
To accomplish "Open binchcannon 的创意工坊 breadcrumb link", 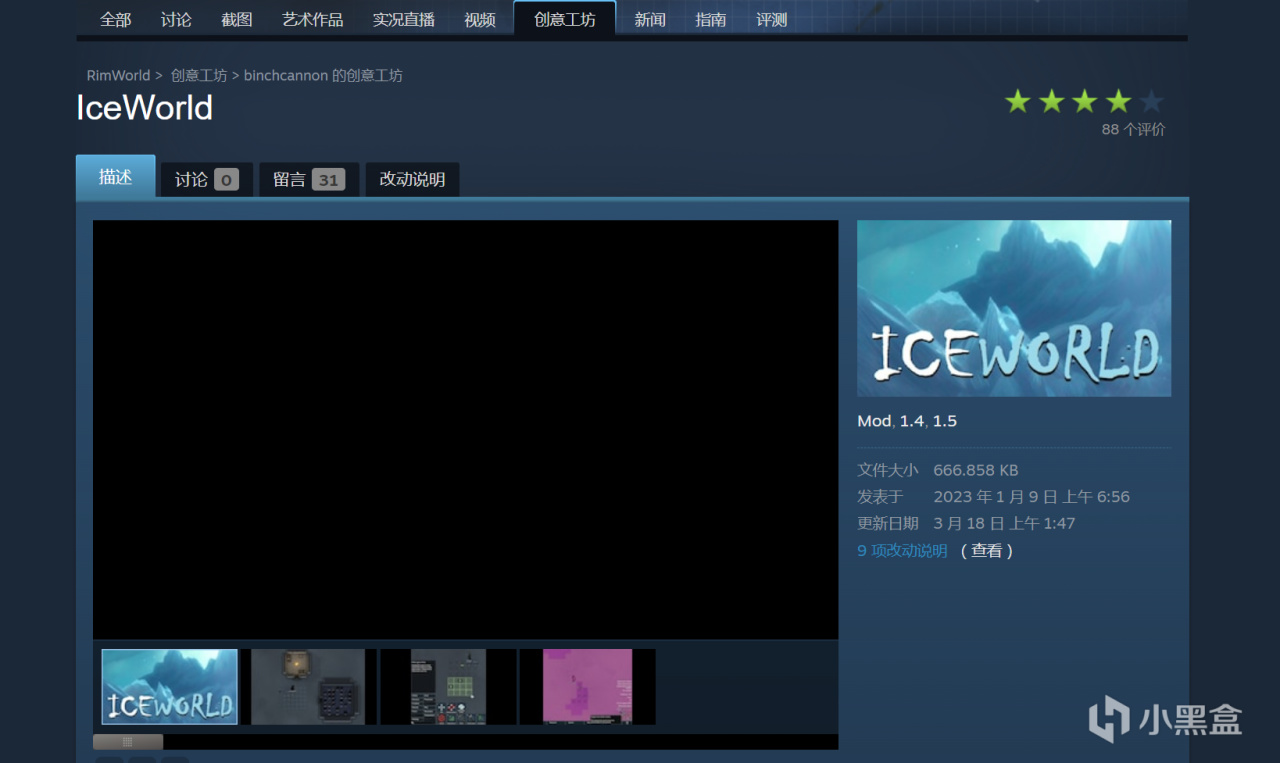I will tap(323, 75).
